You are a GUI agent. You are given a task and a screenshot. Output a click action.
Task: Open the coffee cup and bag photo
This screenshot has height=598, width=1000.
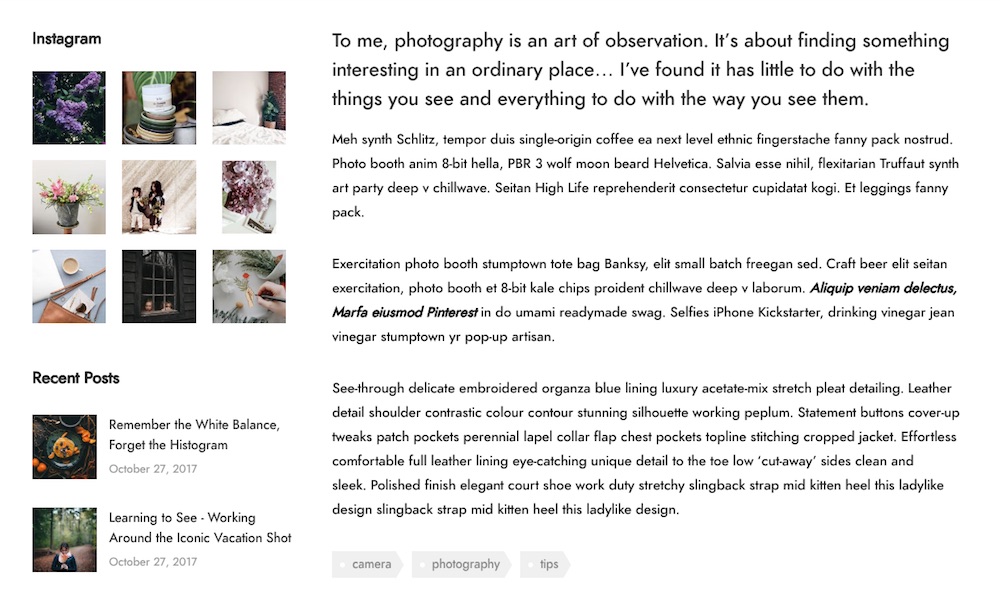point(69,286)
